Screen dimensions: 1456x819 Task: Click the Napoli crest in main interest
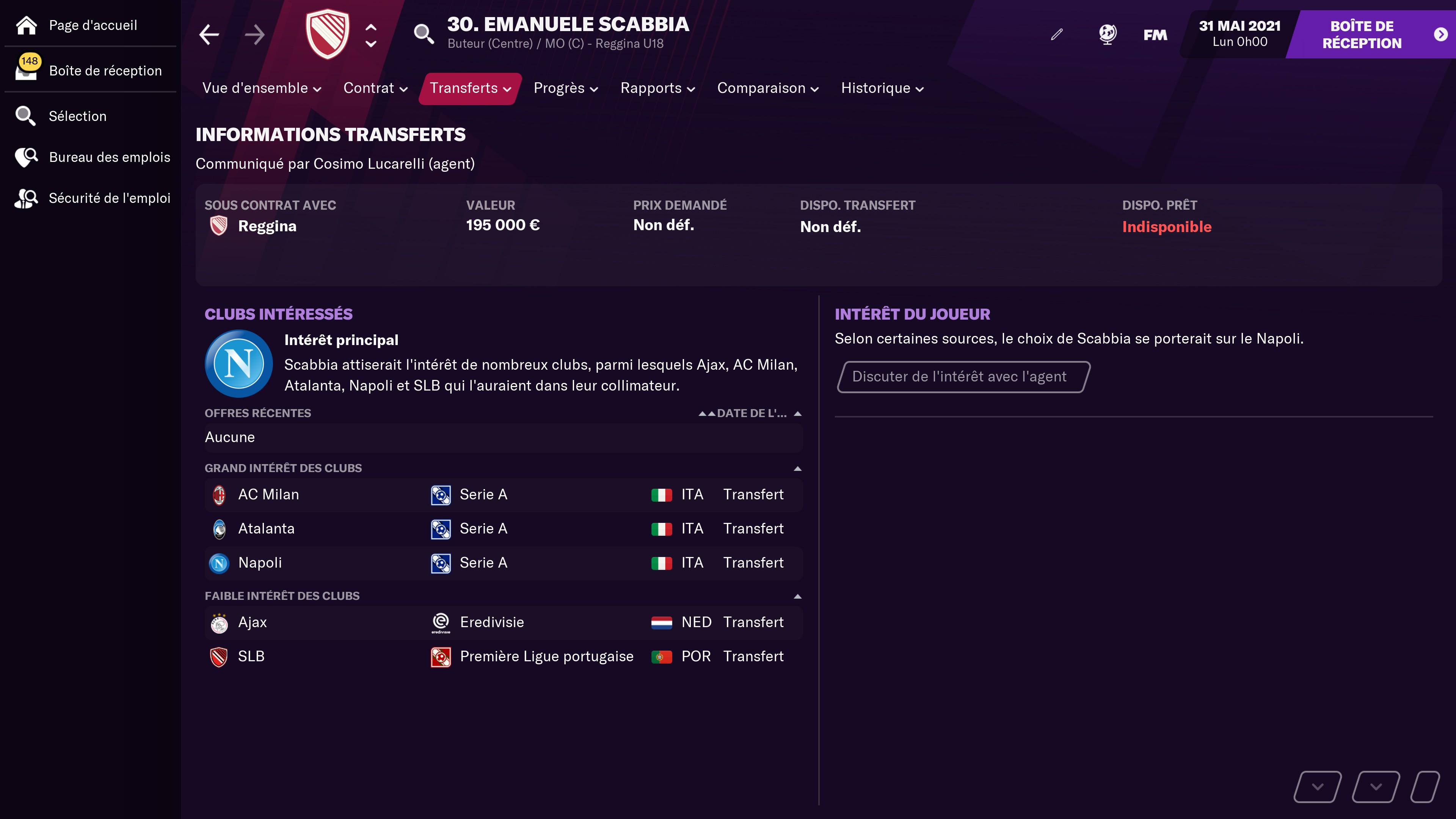tap(238, 364)
